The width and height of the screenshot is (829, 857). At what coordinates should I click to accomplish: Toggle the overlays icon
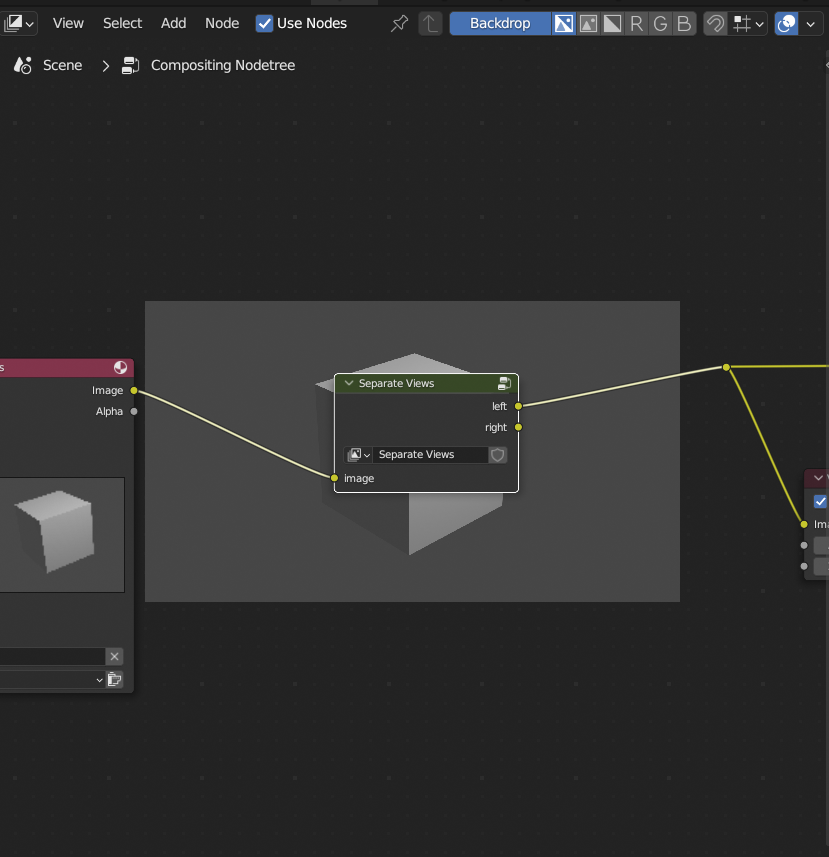[786, 24]
